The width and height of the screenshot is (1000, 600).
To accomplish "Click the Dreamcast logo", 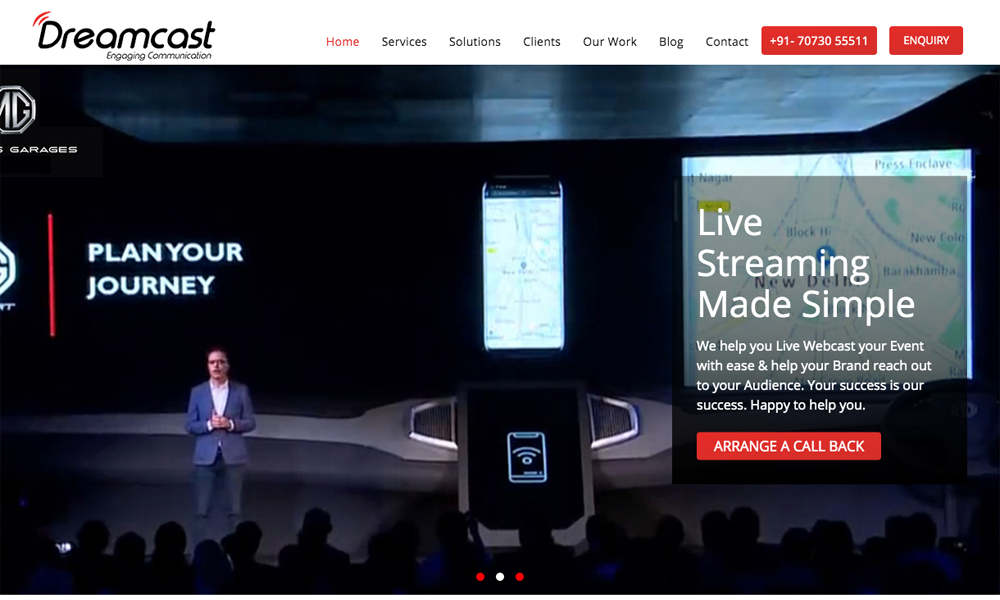I will pos(124,36).
